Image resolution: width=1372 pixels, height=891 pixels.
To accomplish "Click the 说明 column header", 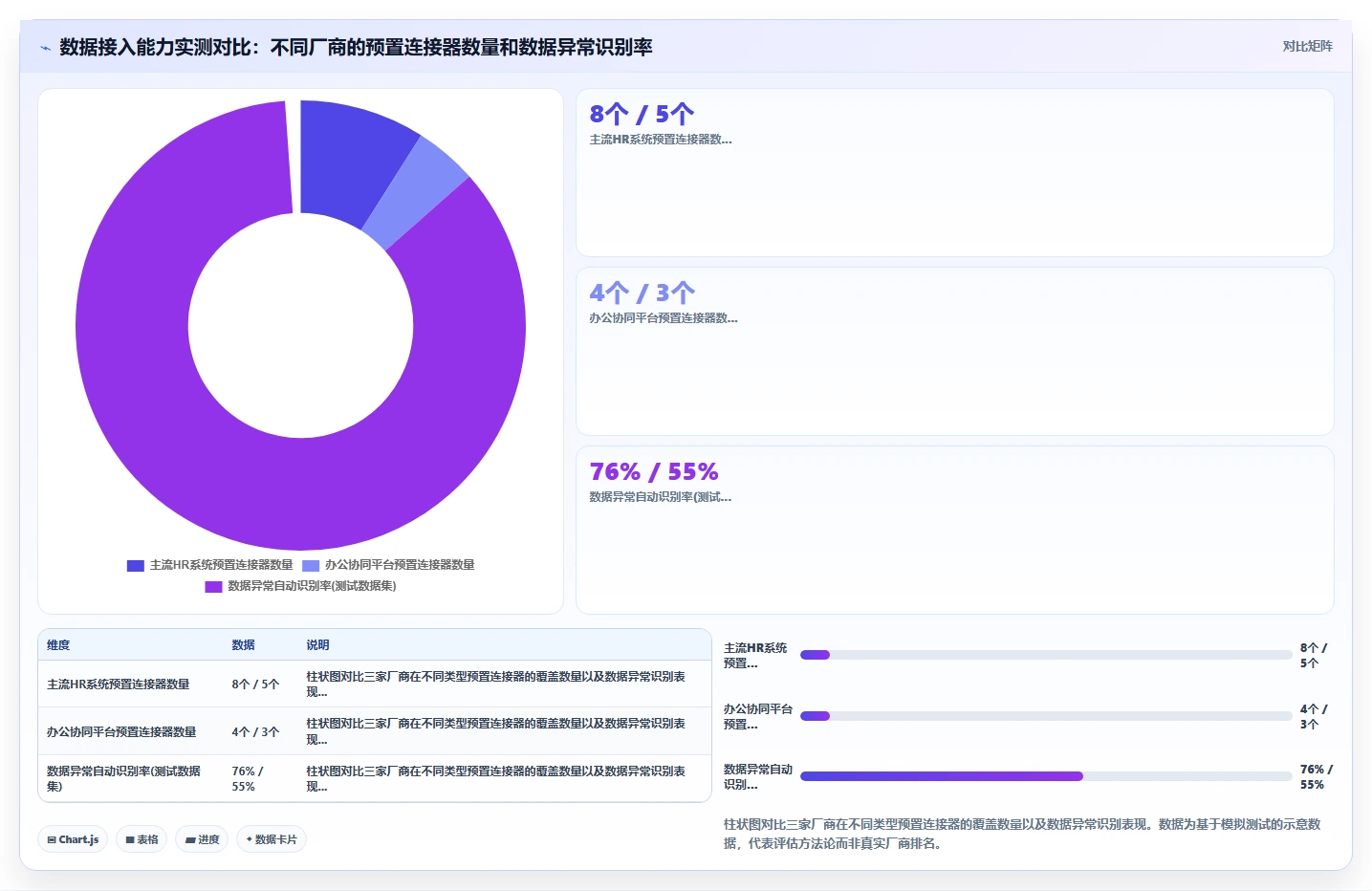I will pos(317,645).
